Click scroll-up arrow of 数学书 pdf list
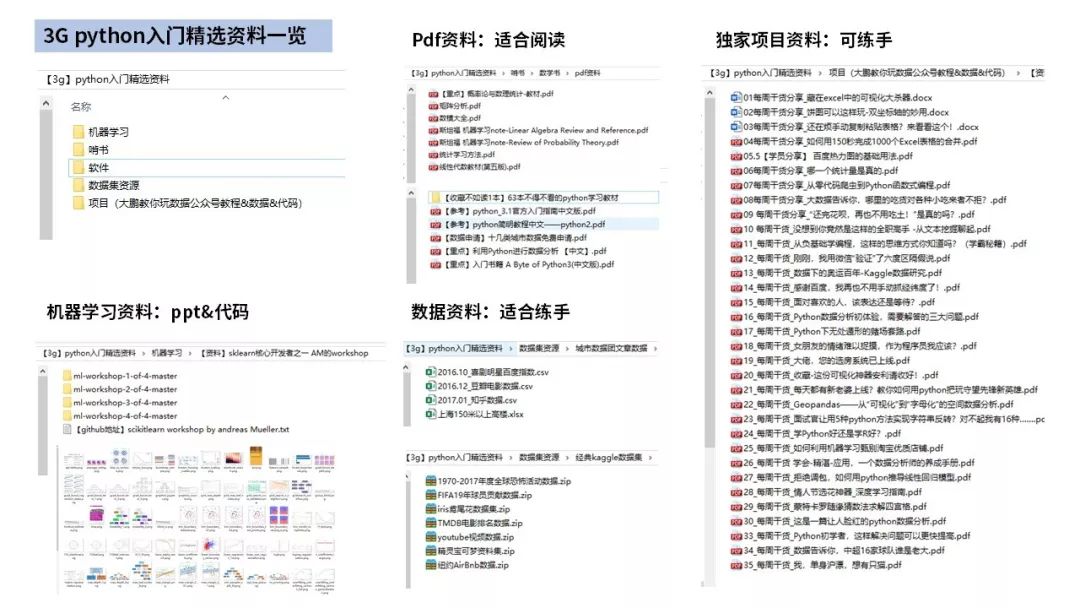The height and width of the screenshot is (608, 1080). pos(411,90)
